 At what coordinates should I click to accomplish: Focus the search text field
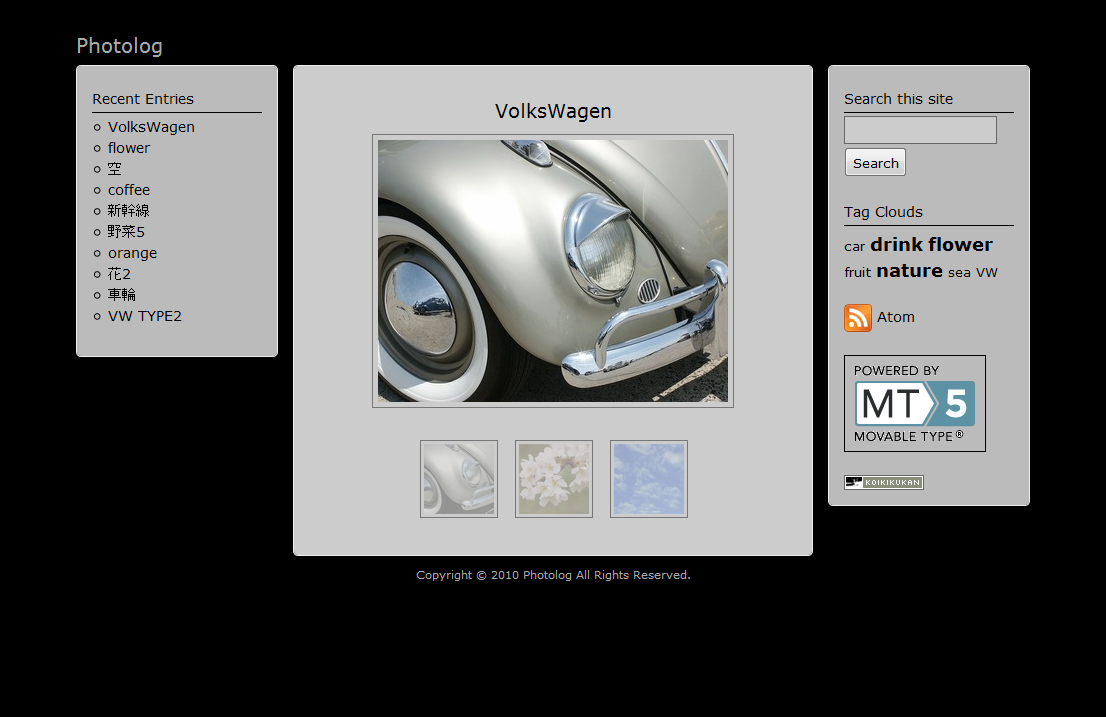click(920, 130)
